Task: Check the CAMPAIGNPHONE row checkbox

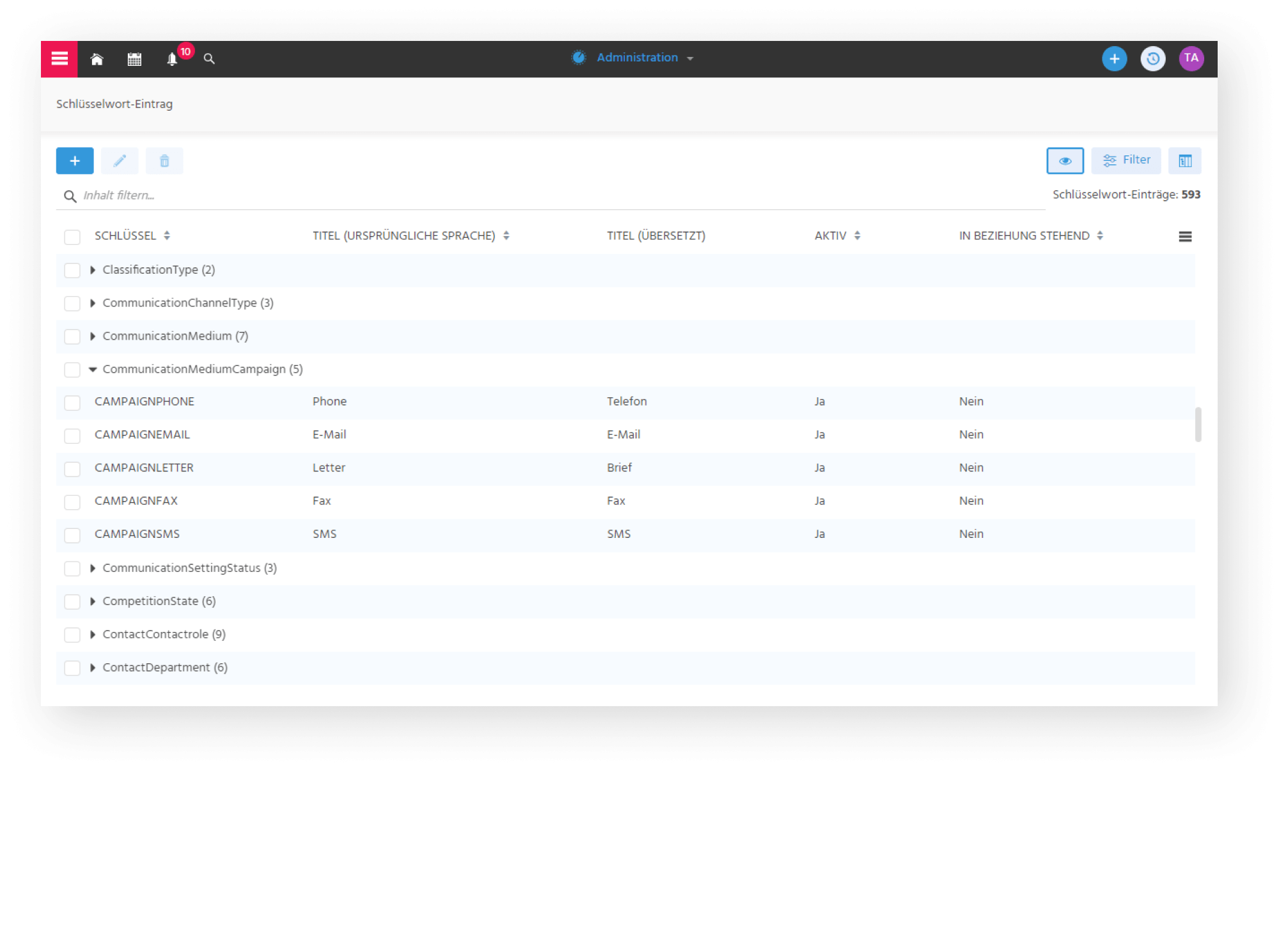Action: [72, 402]
